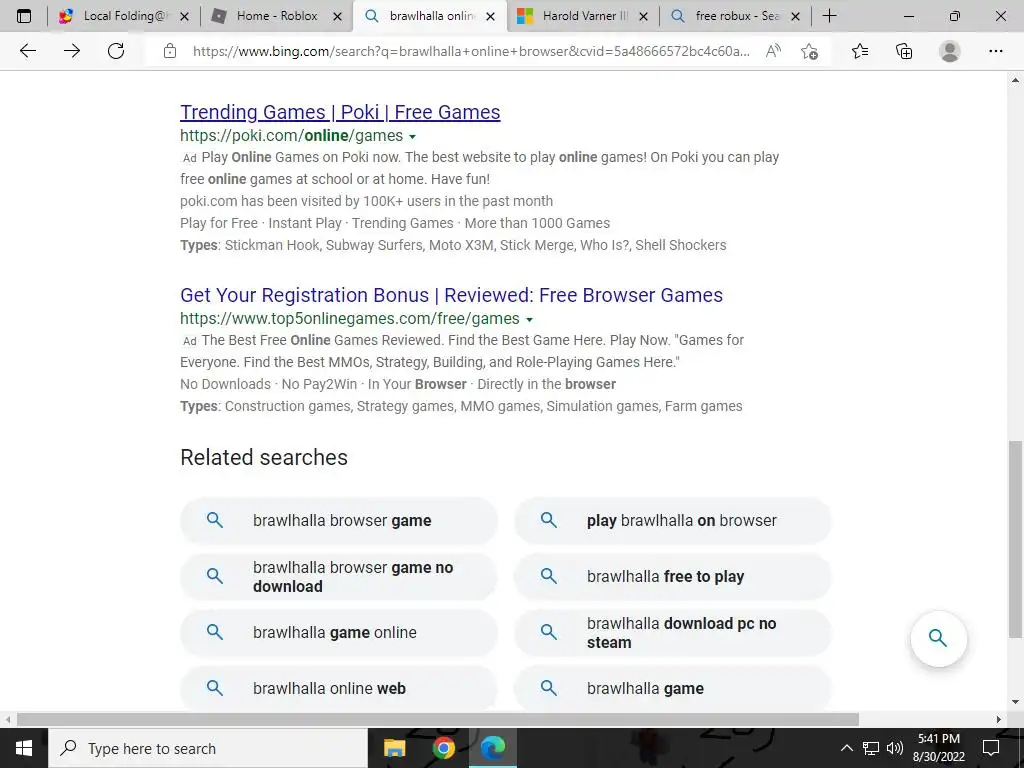
Task: Click the scroll left arrow
Action: [x=7, y=720]
